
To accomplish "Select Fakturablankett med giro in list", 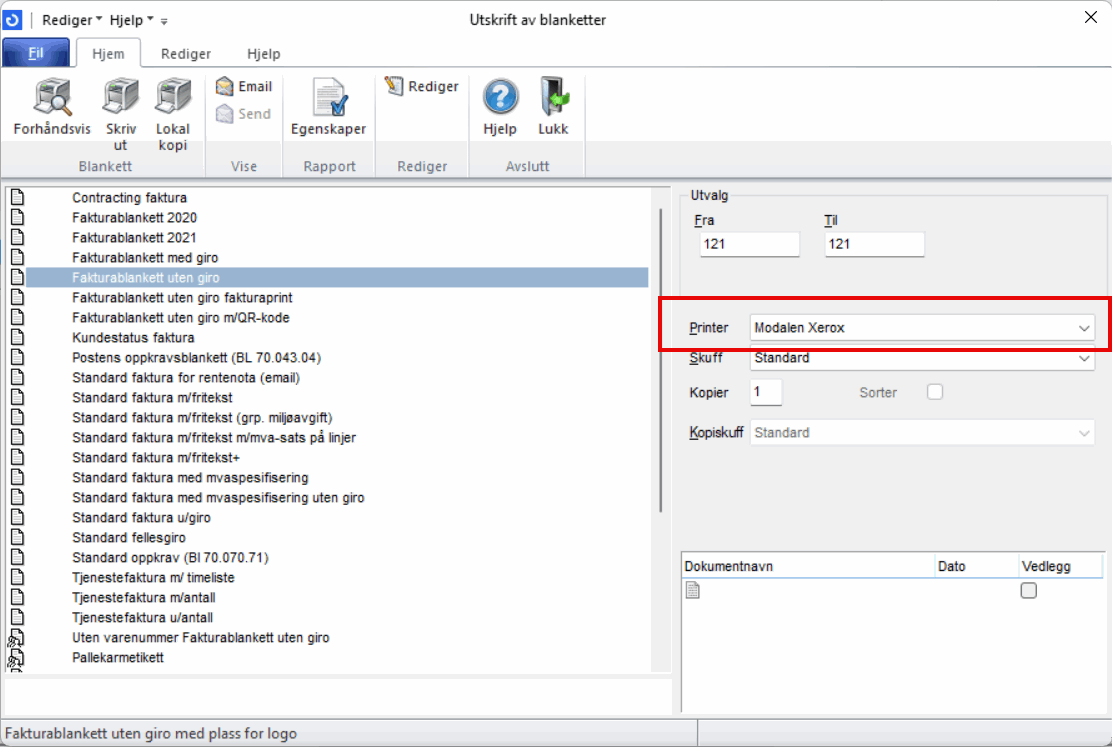I will click(145, 258).
